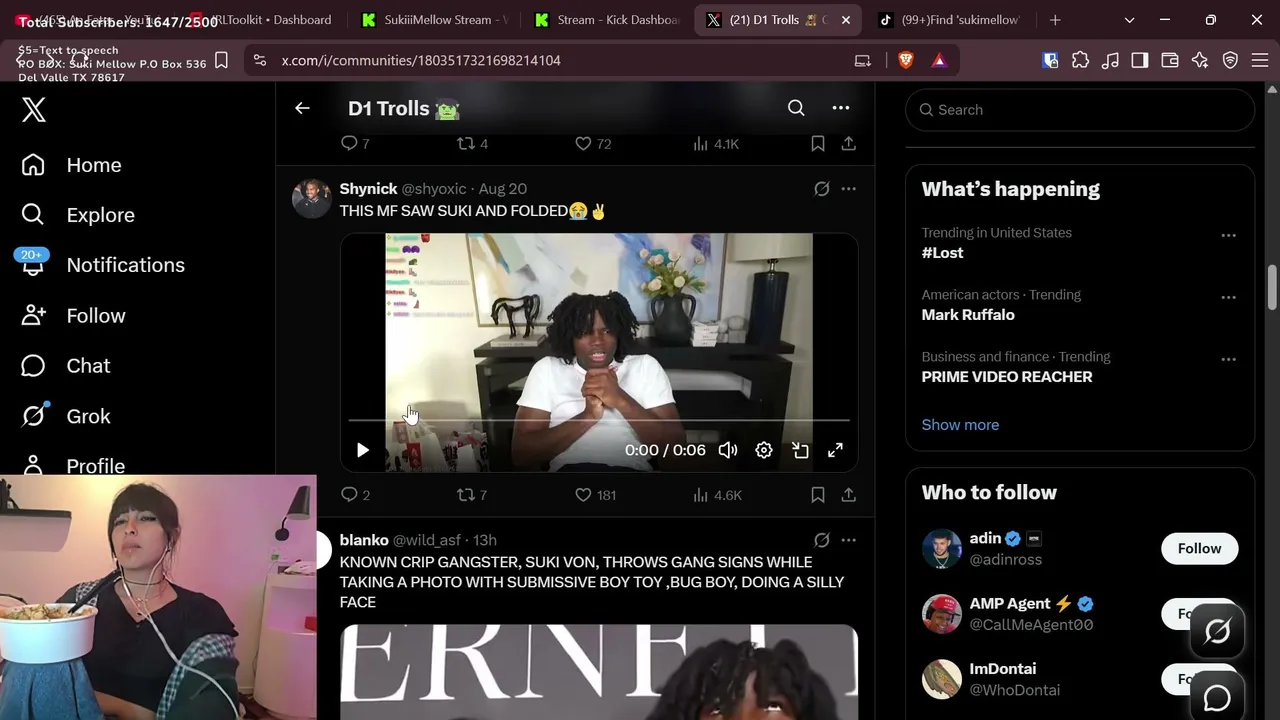Open Explore from the X sidebar

(77, 215)
